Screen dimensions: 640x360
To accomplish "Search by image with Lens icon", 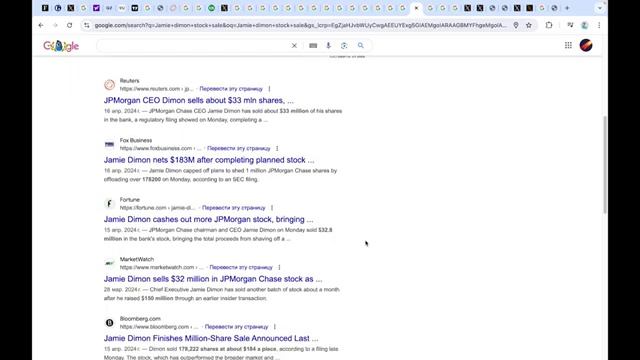I will [x=344, y=46].
